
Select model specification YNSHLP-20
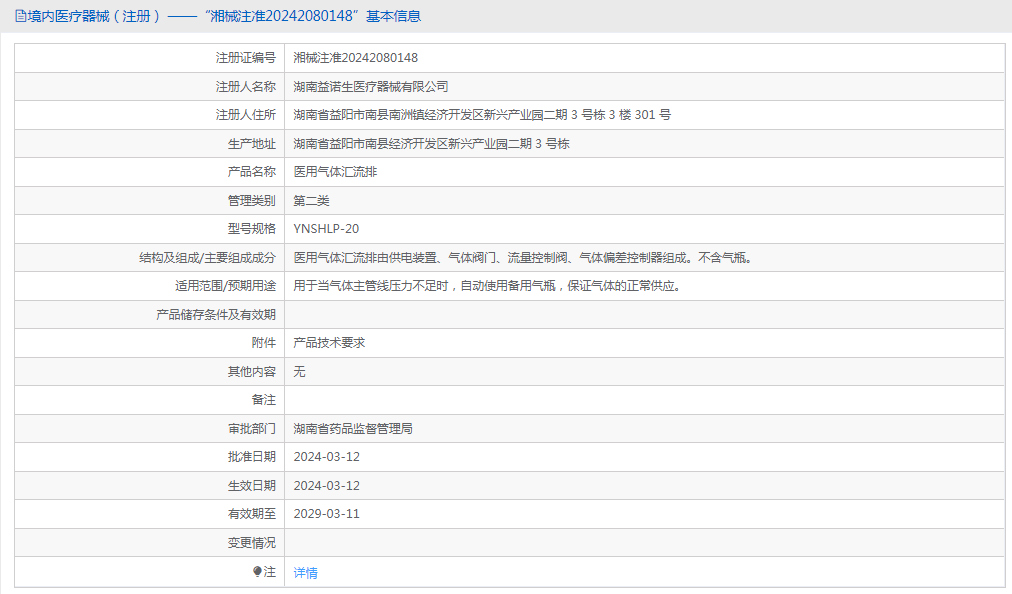tap(326, 229)
